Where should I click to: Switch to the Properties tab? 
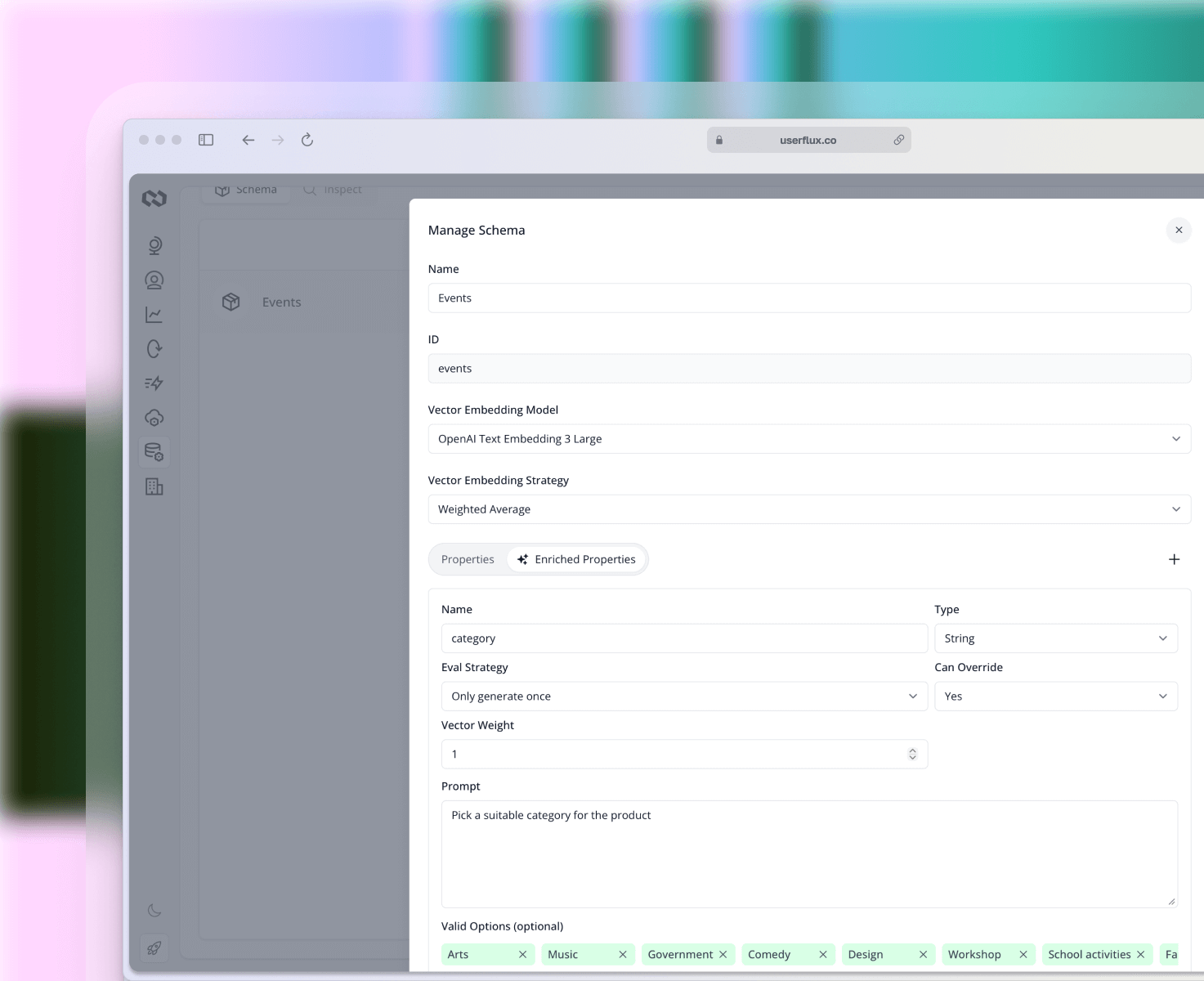tap(468, 559)
